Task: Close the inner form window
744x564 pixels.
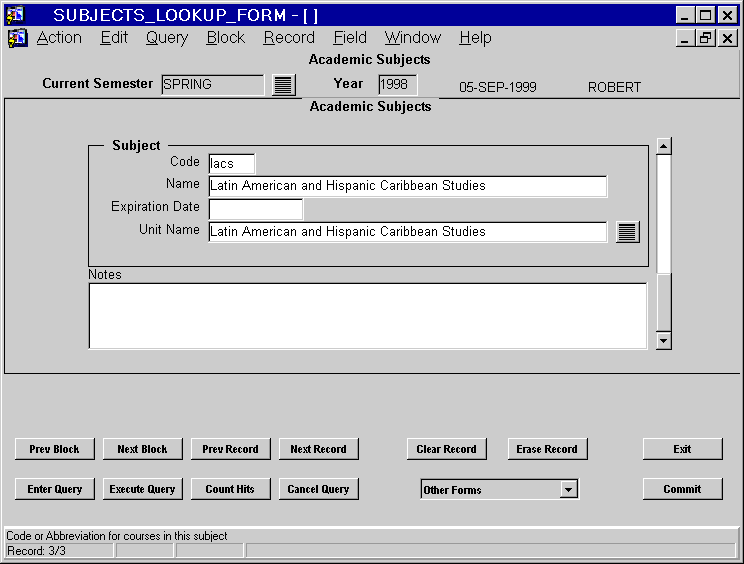Action: tap(727, 38)
